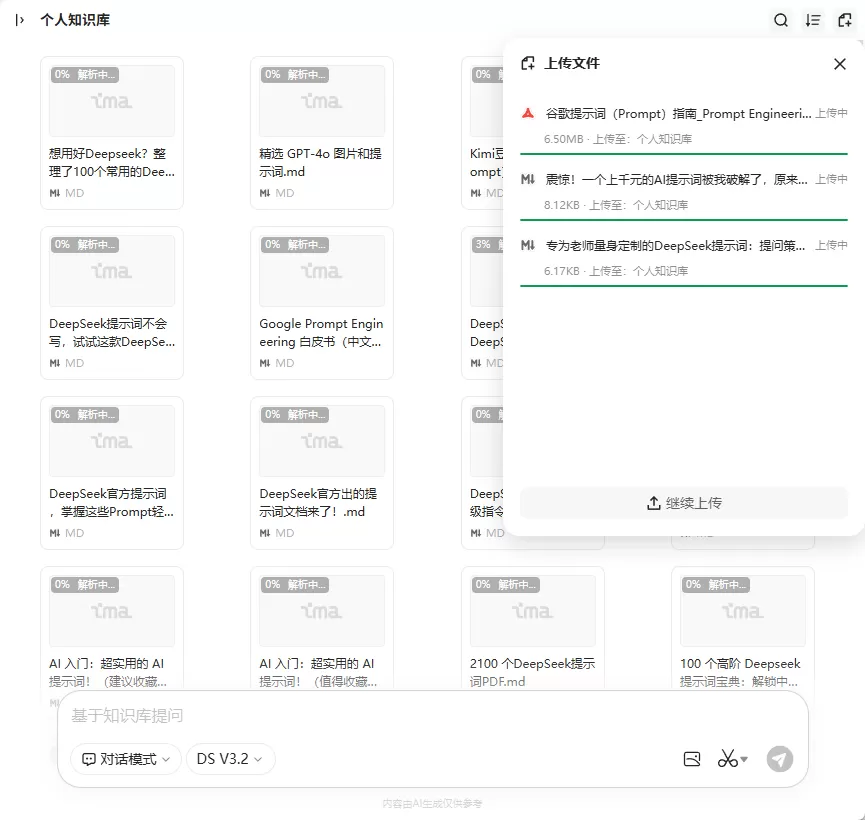Click the scissors screenshot tool icon
Image resolution: width=865 pixels, height=820 pixels.
click(727, 759)
